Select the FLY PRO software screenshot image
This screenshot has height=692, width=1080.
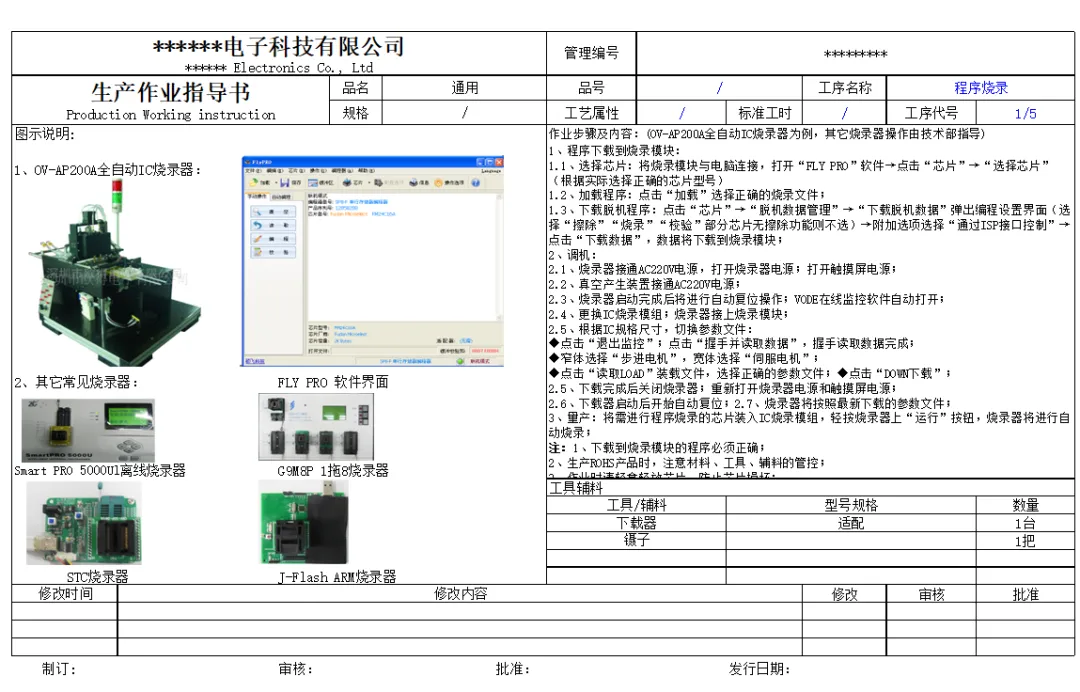(373, 262)
